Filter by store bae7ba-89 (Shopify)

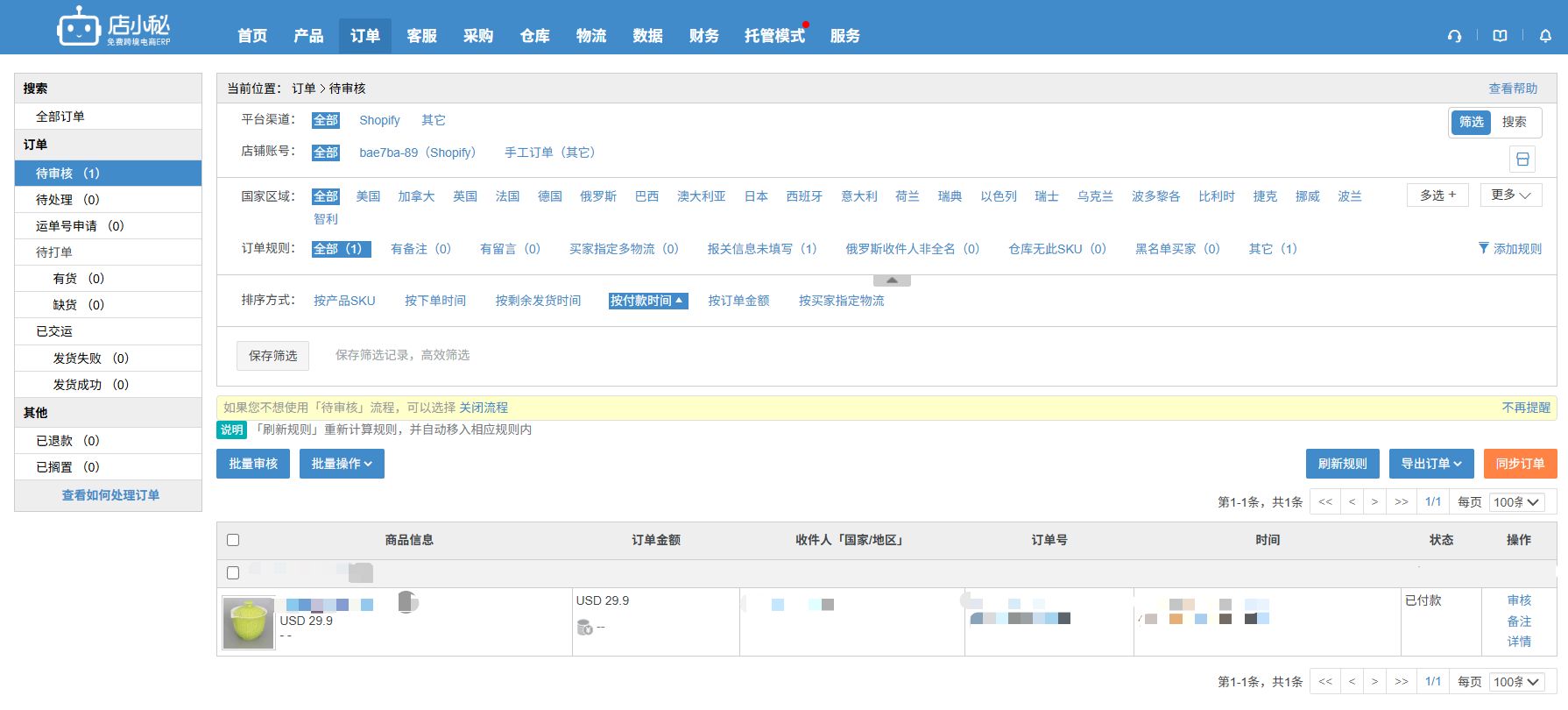click(x=418, y=153)
